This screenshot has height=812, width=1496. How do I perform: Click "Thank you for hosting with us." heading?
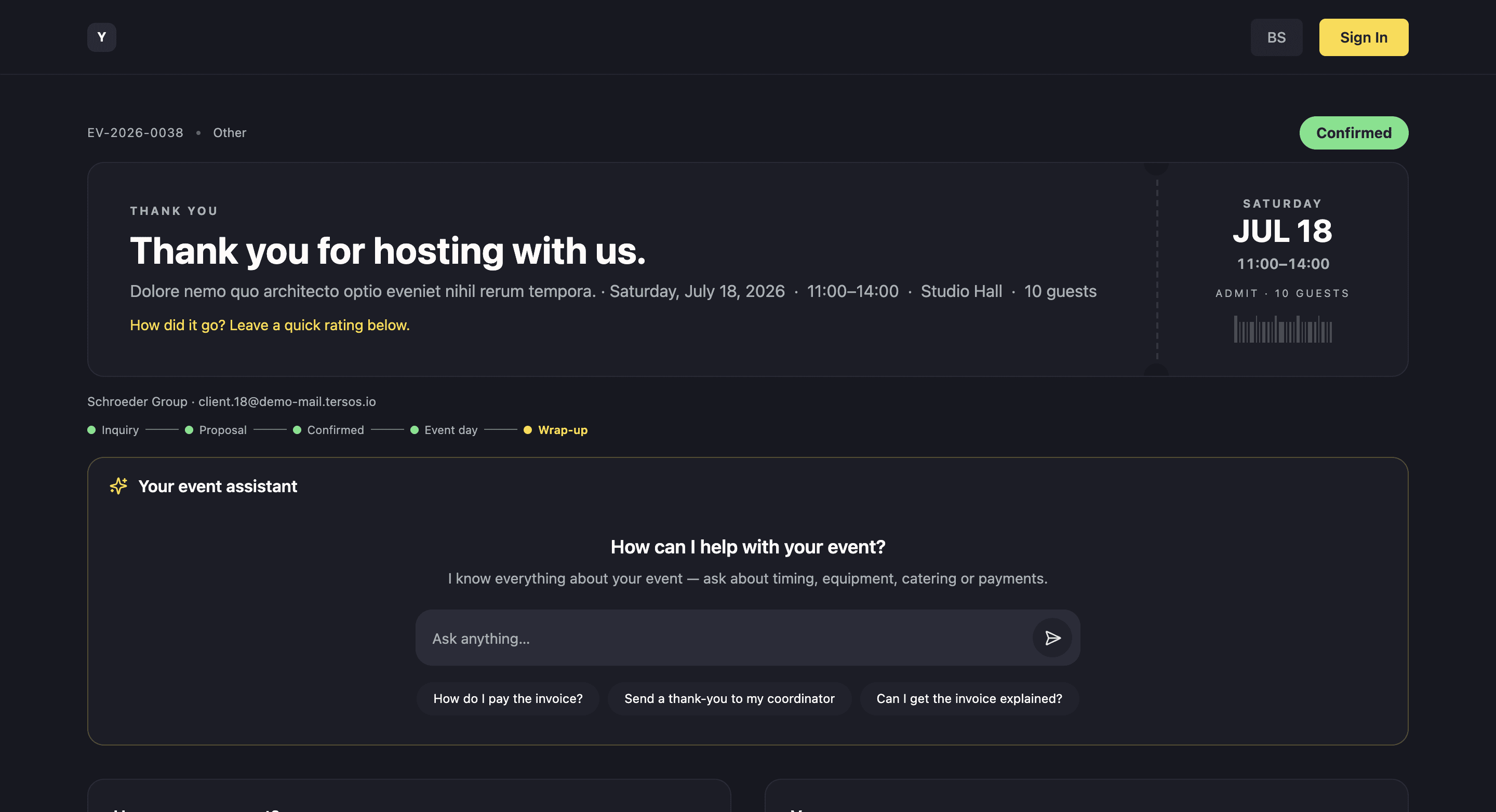[388, 251]
